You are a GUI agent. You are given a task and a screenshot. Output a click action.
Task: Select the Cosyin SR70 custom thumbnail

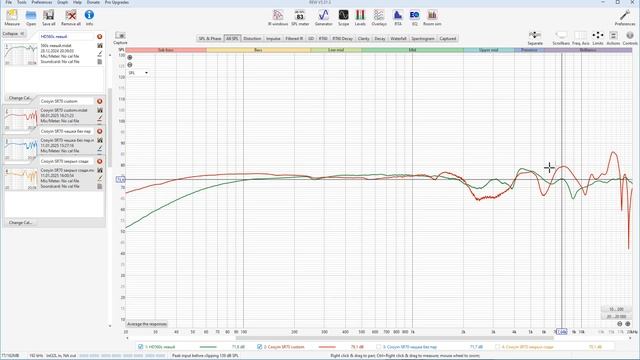pos(20,119)
